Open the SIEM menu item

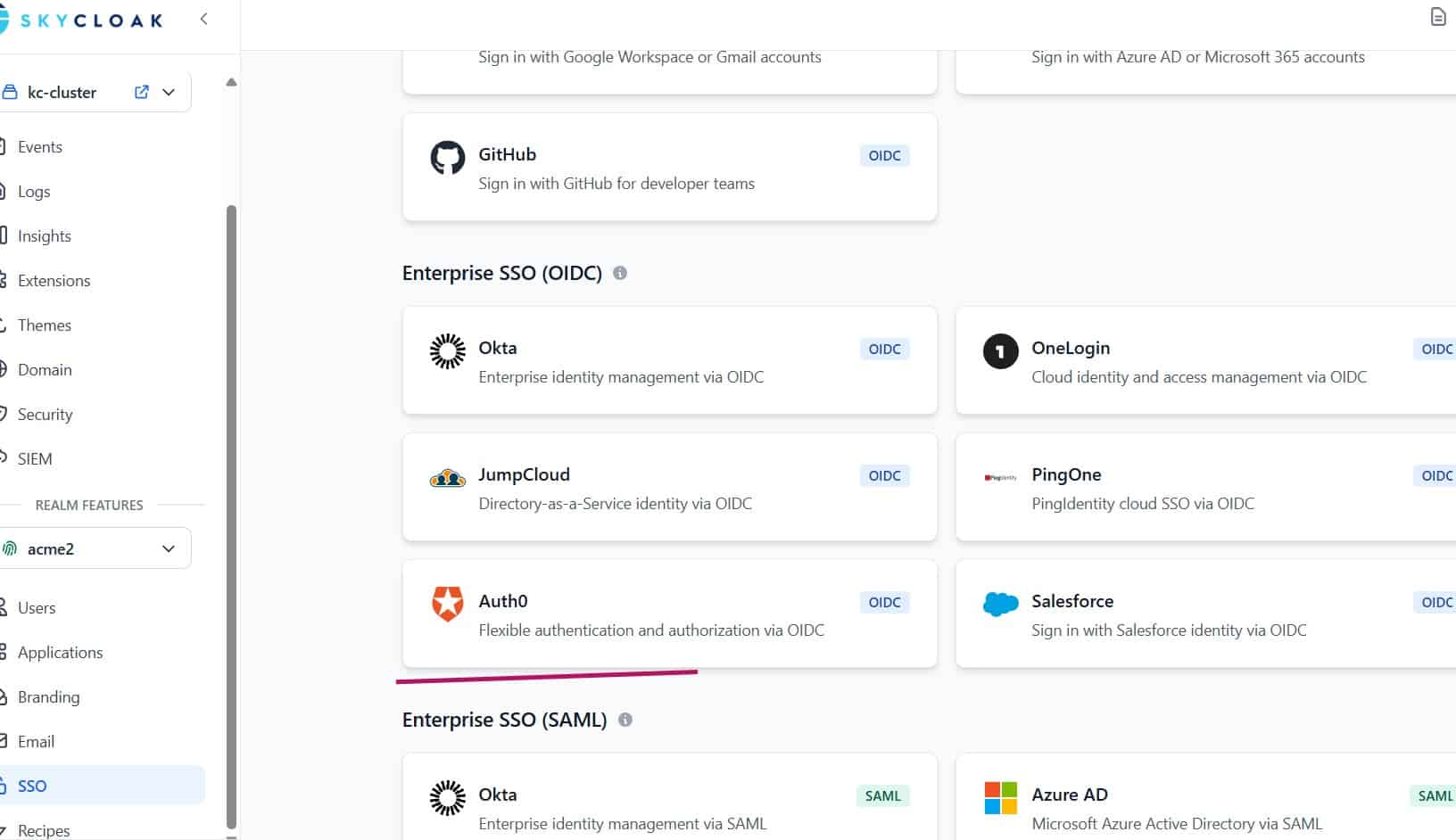tap(34, 458)
